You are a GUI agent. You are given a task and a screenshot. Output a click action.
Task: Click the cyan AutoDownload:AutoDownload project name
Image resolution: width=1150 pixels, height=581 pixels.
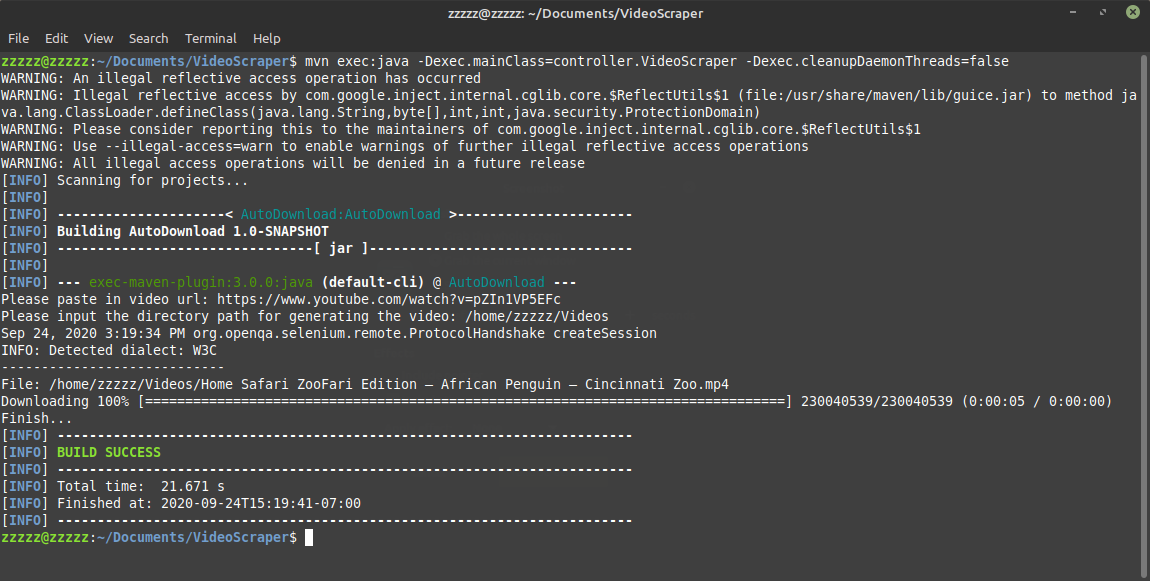pyautogui.click(x=340, y=214)
